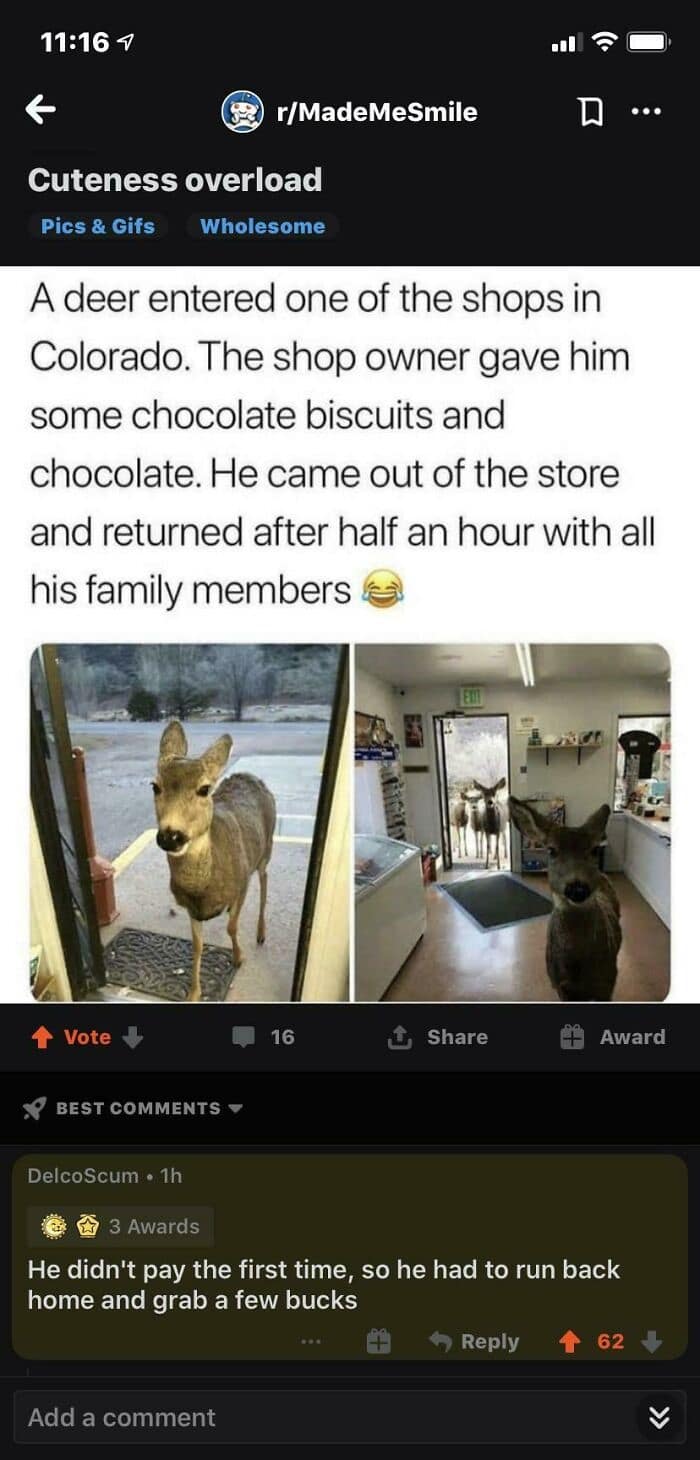Downvote DelcoScum's comment
Screen dimensions: 700x1460
click(x=652, y=1342)
